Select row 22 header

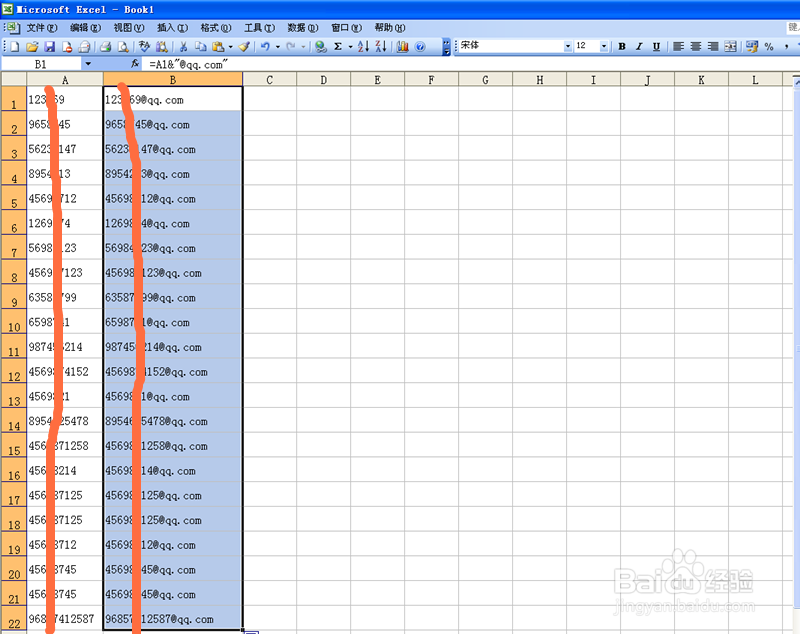(14, 619)
